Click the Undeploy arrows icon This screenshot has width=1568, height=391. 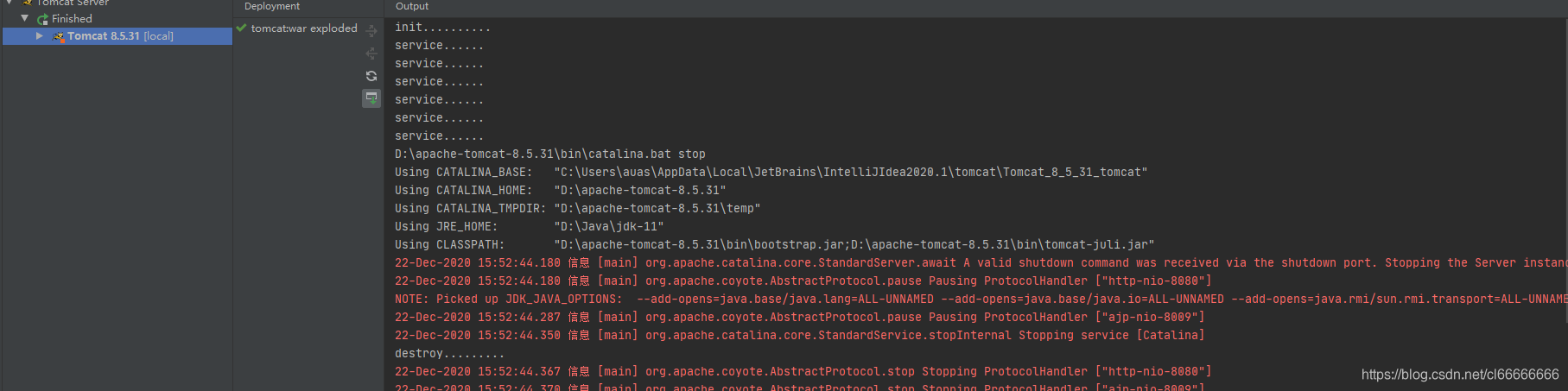point(371,54)
